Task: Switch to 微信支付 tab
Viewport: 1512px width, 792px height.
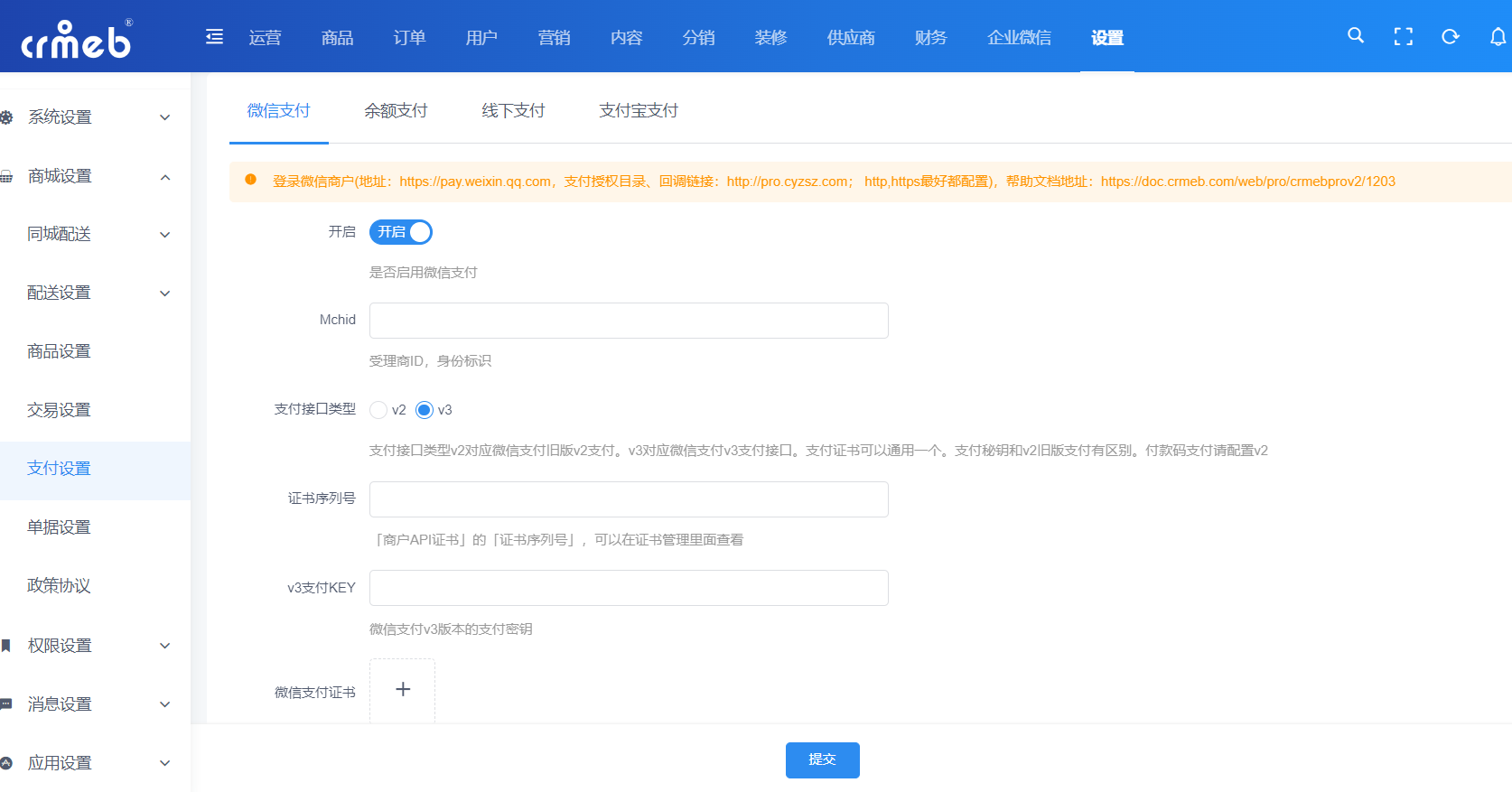Action: point(278,110)
